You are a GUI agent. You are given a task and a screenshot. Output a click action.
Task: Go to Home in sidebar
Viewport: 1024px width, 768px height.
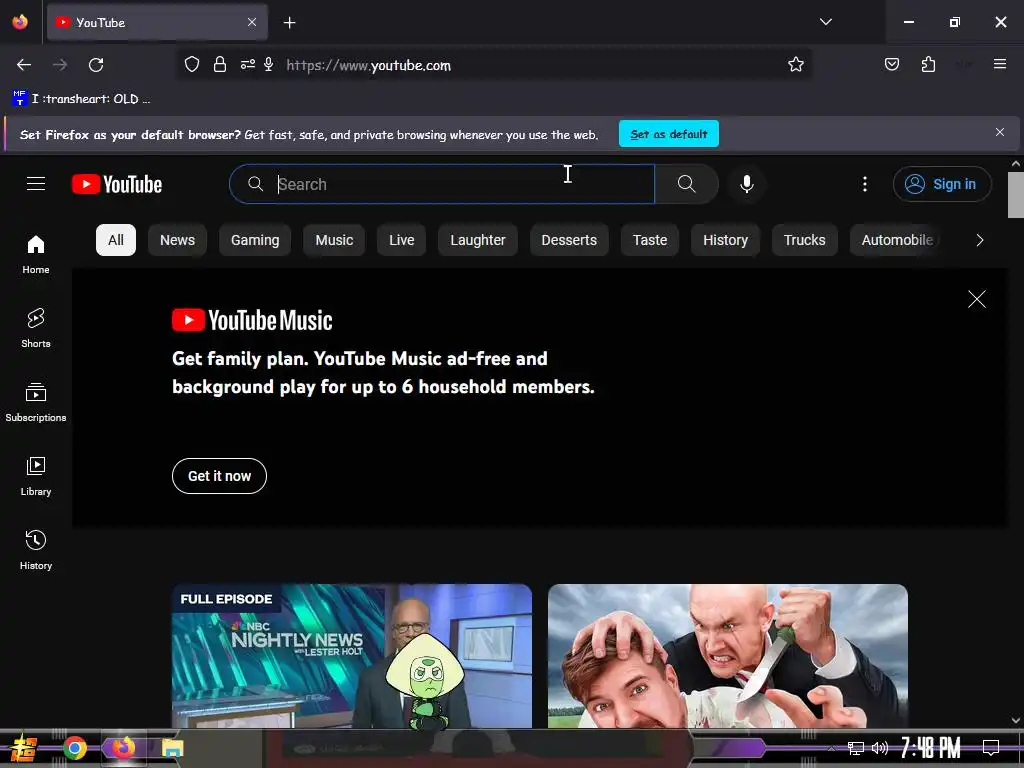tap(36, 255)
